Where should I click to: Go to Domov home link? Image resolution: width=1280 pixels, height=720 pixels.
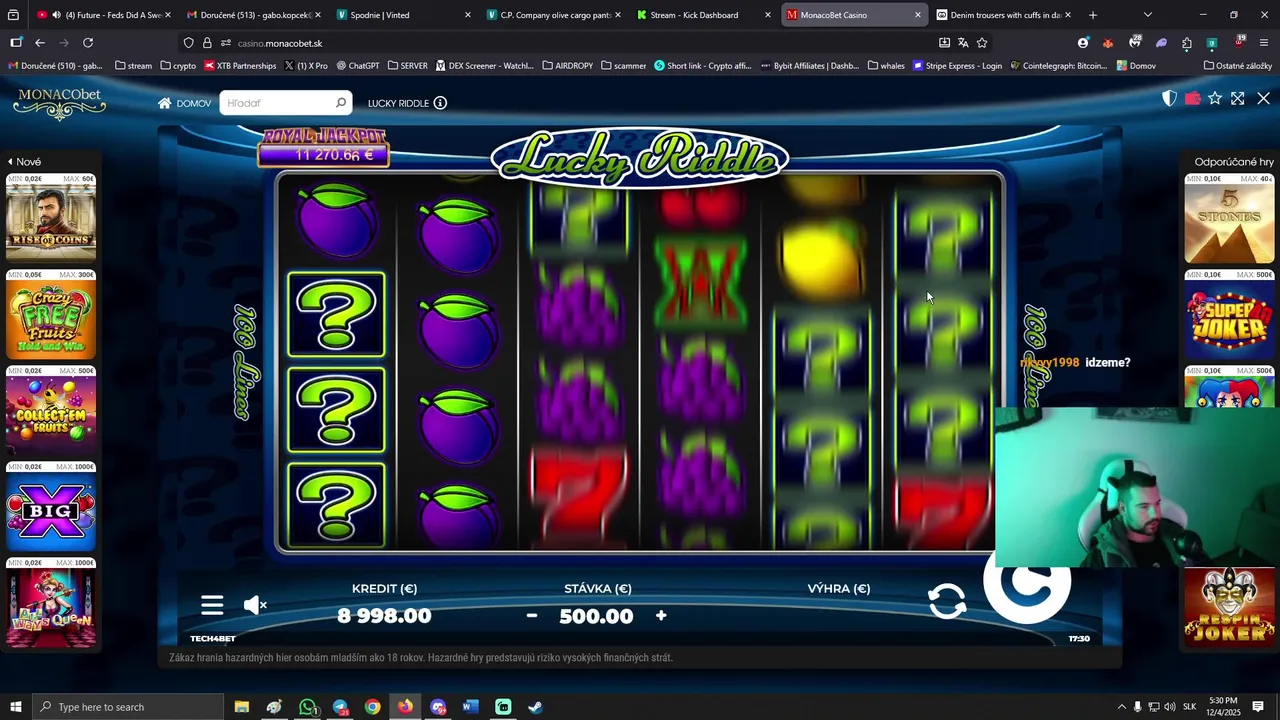pos(184,103)
